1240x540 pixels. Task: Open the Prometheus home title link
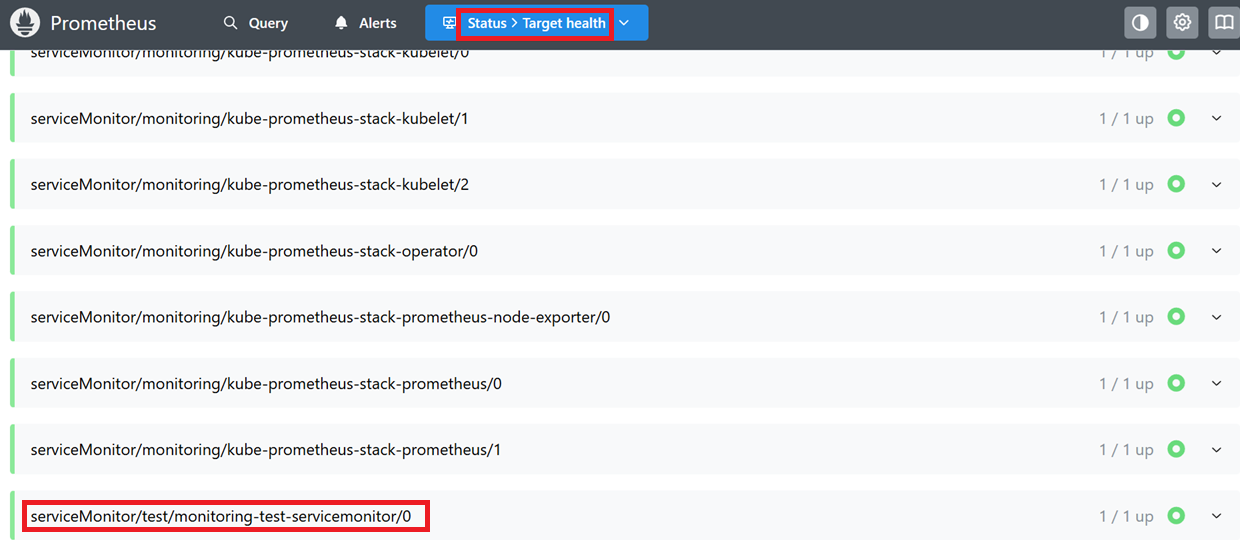(103, 23)
